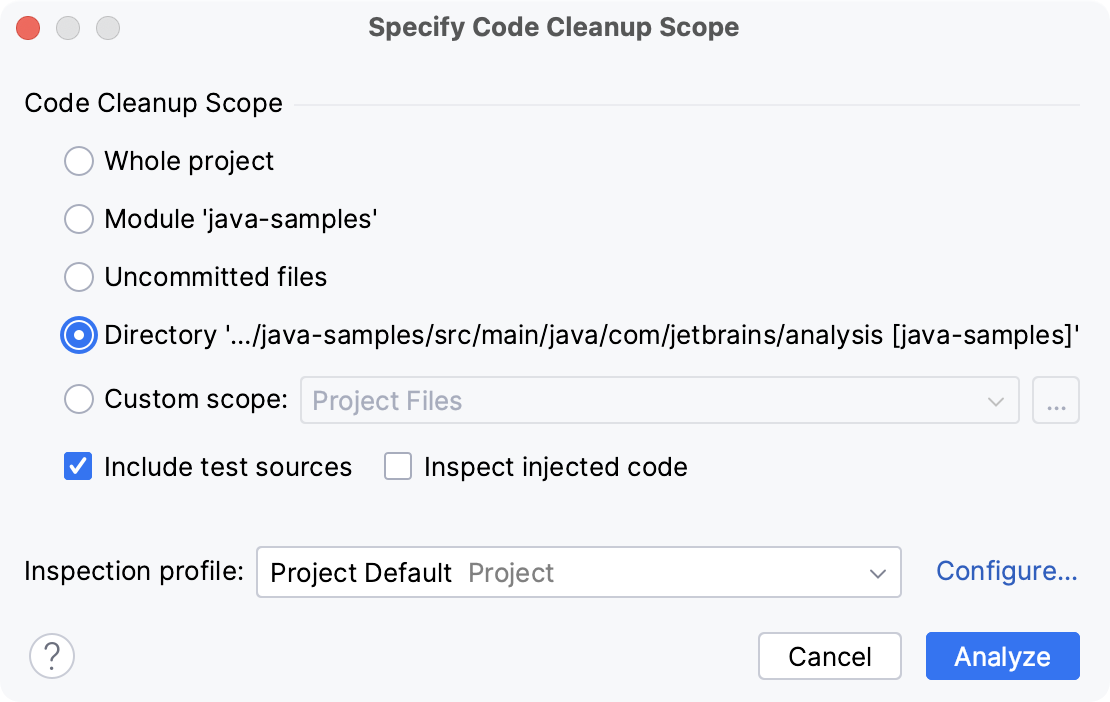Select Module 'java-samples' scope
This screenshot has height=702, width=1110.
[78, 219]
